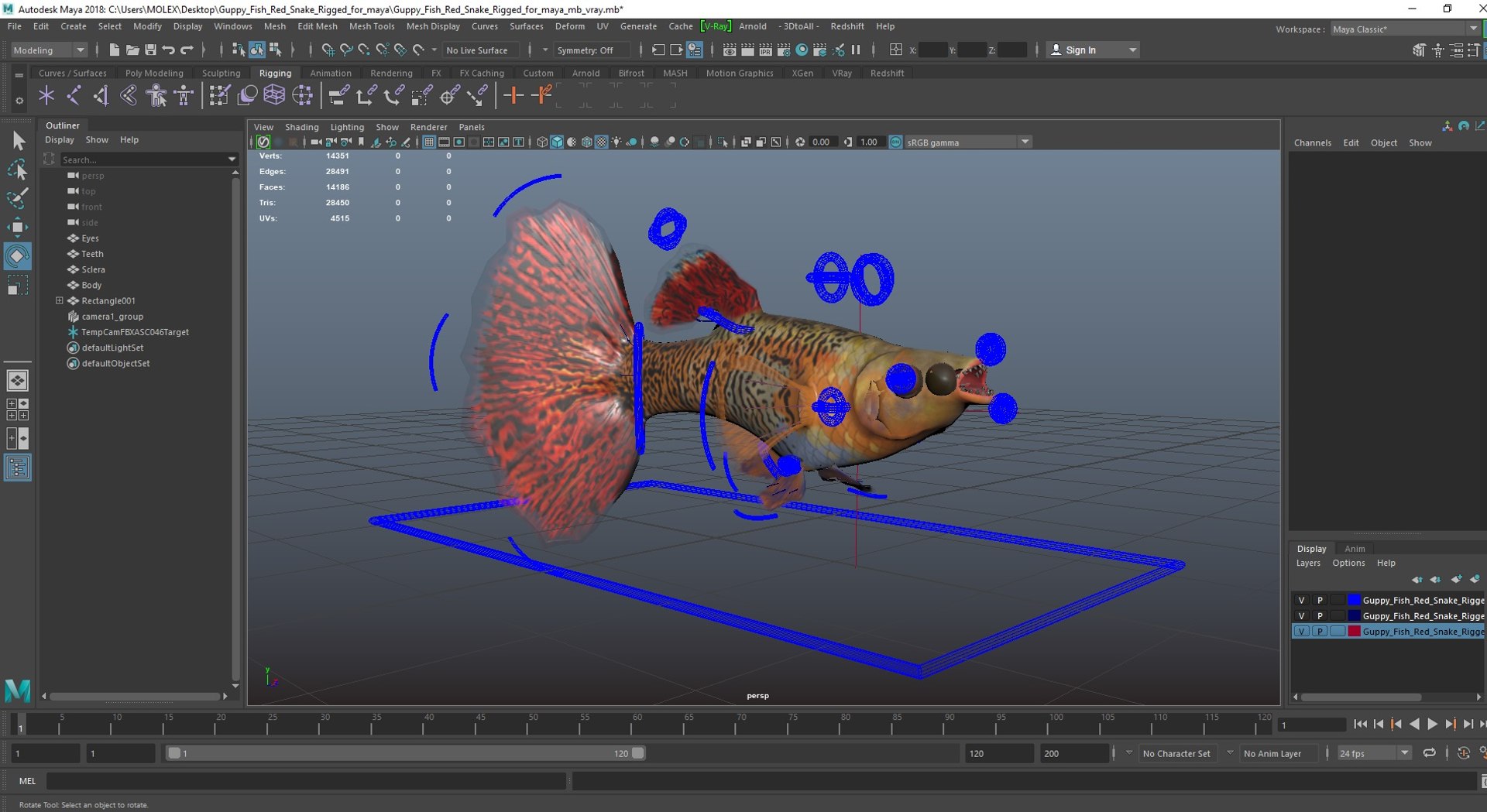
Task: Toggle playback P of the selected red layer
Action: click(x=1320, y=631)
